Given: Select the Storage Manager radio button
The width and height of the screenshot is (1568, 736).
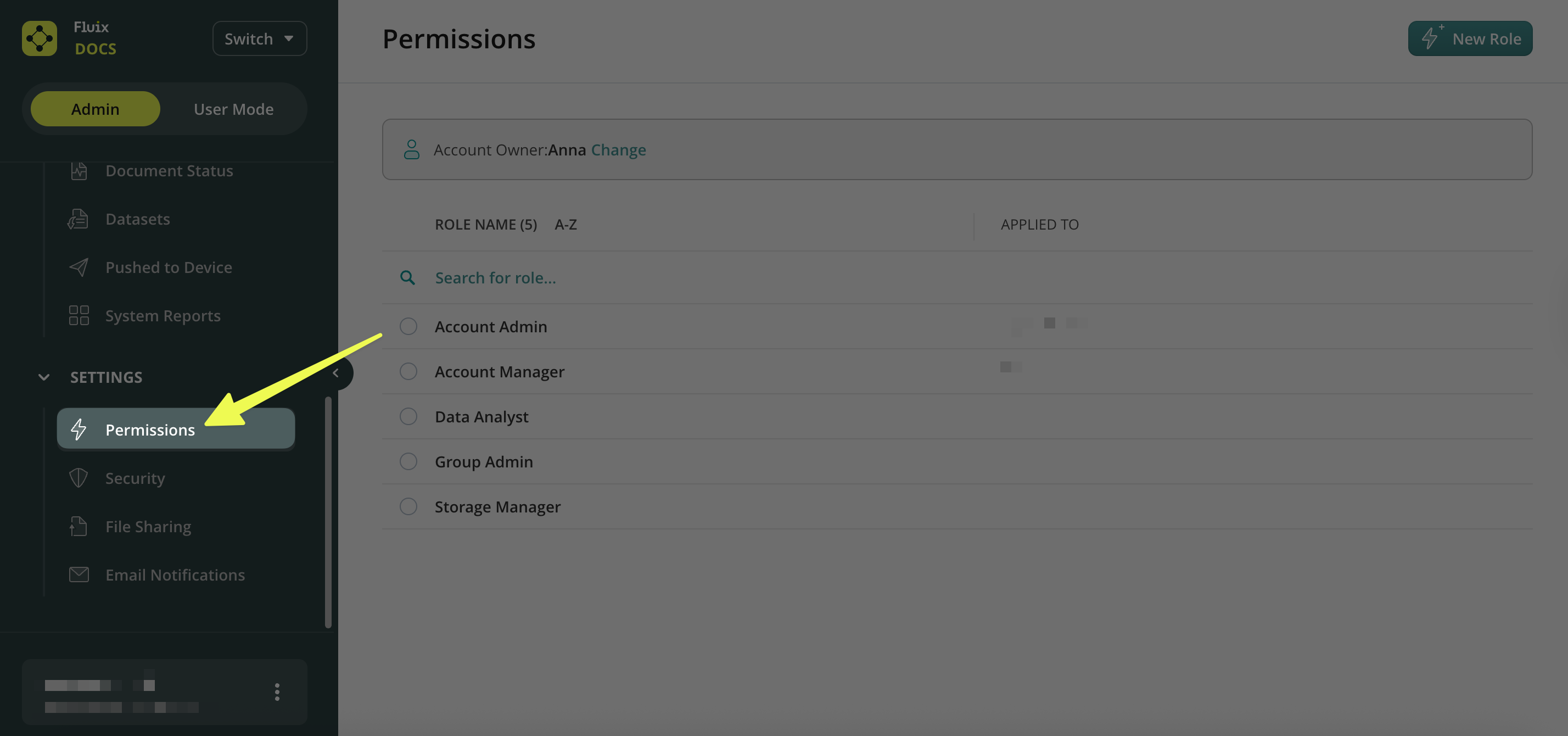Looking at the screenshot, I should click(x=408, y=506).
